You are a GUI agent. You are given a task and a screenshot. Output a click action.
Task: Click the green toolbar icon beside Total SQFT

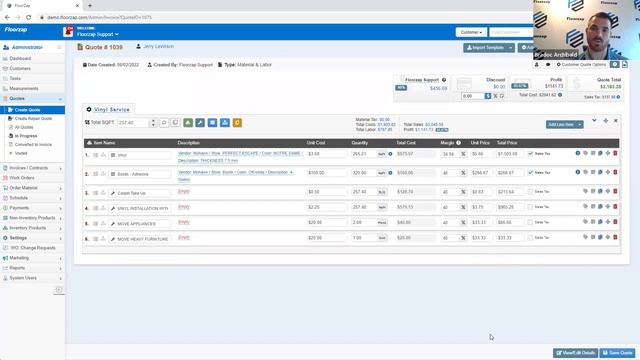tap(188, 123)
